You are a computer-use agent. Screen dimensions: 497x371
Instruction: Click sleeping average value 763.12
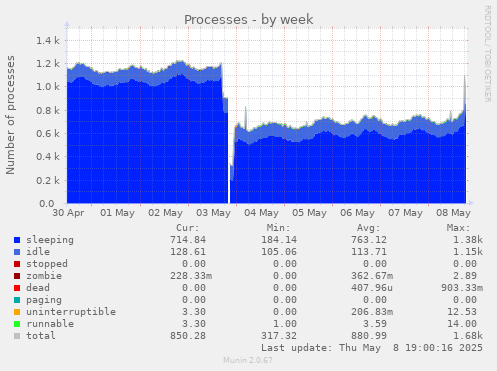(369, 240)
